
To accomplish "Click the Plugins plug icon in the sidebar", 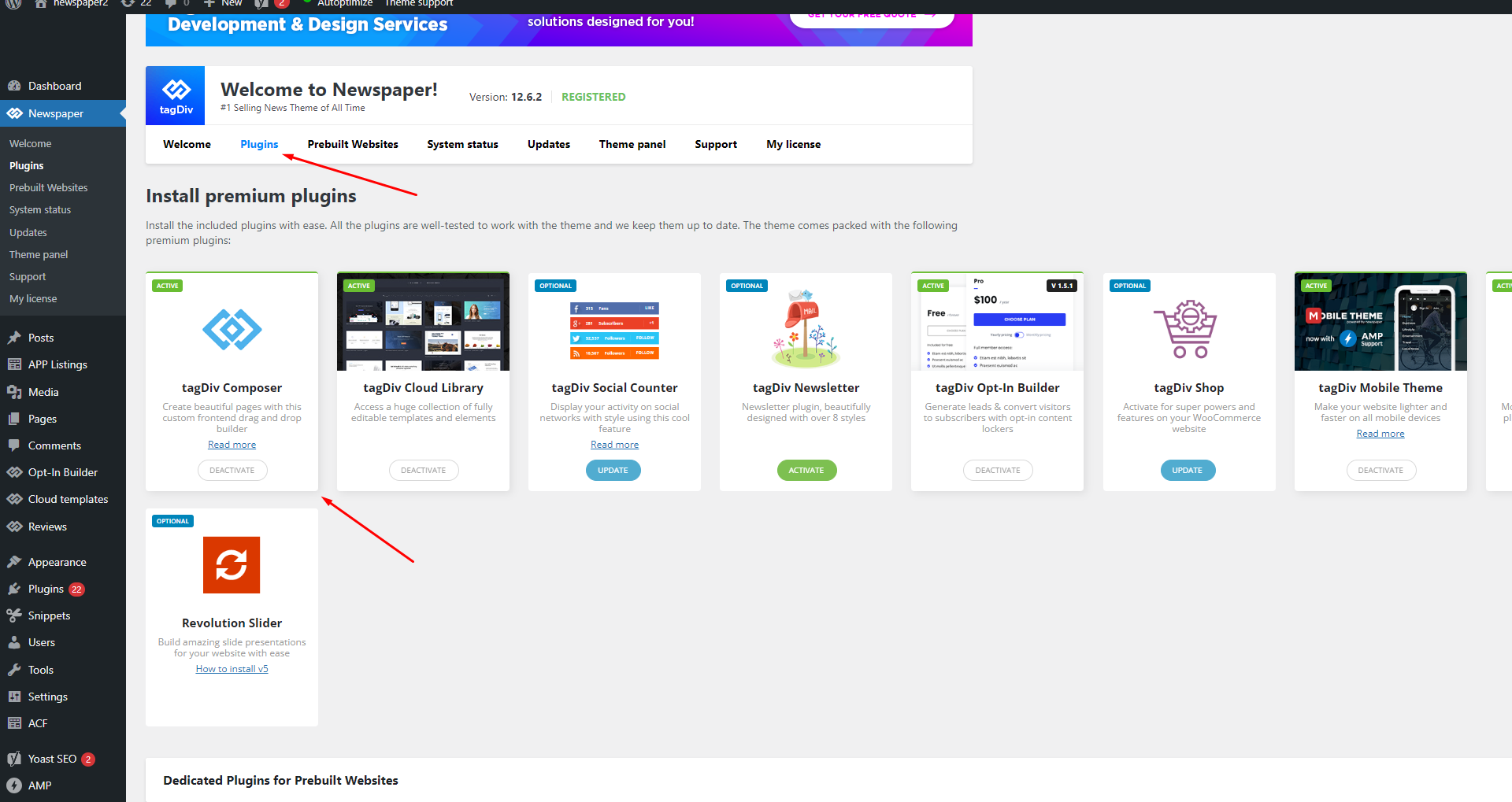I will pyautogui.click(x=14, y=589).
